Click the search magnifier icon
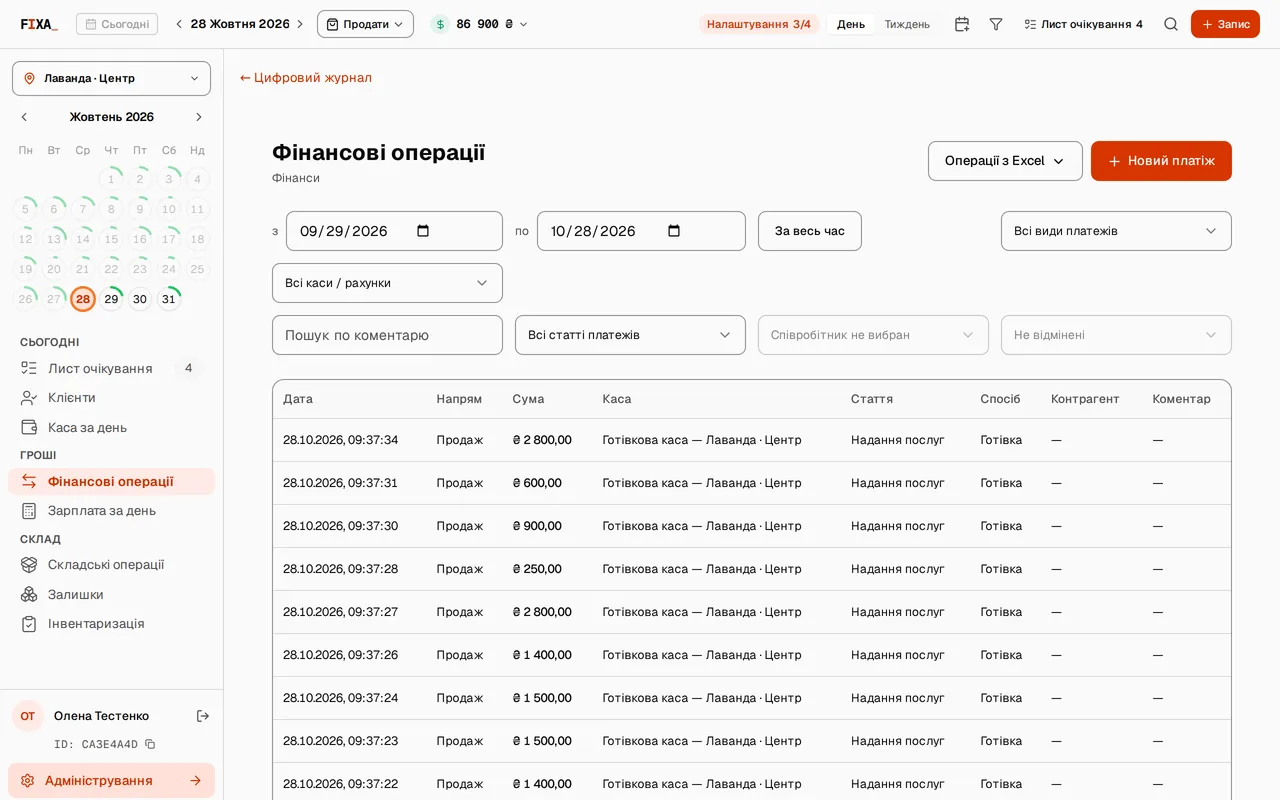This screenshot has height=800, width=1280. click(1171, 24)
